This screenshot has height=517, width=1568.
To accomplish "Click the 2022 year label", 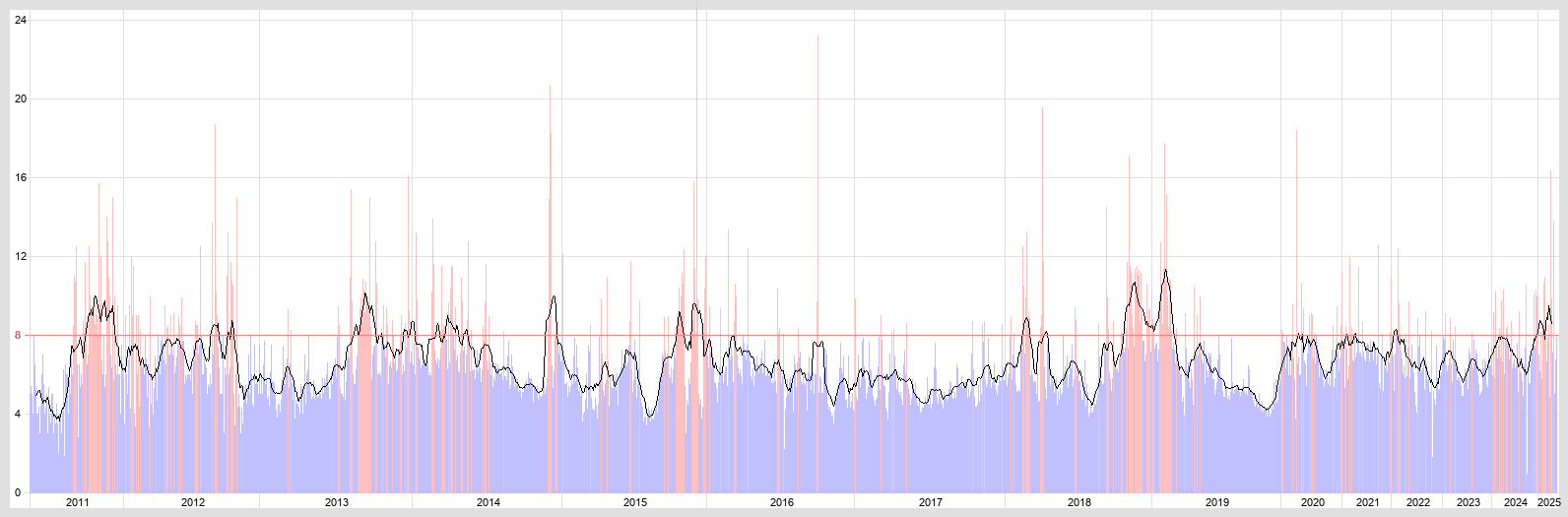I will tap(1418, 502).
